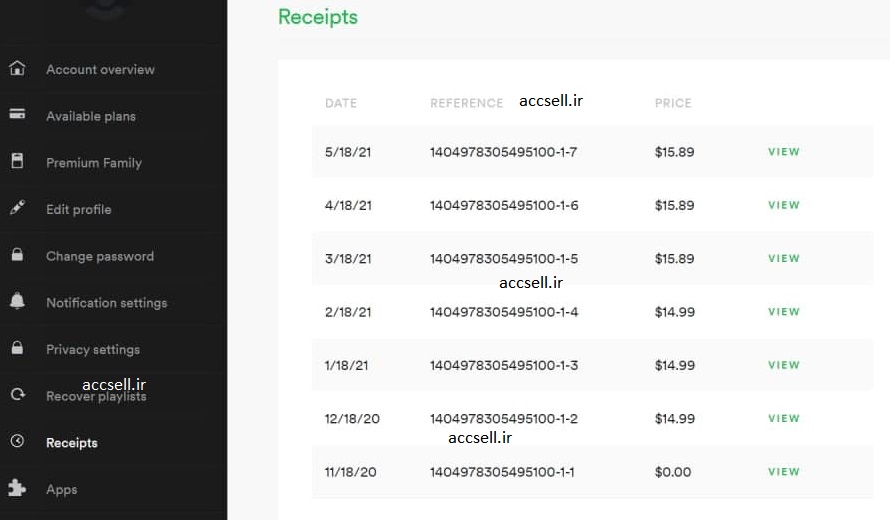Screen dimensions: 890x520
Task: Click the lock icon beside Change password
Action: tap(17, 254)
